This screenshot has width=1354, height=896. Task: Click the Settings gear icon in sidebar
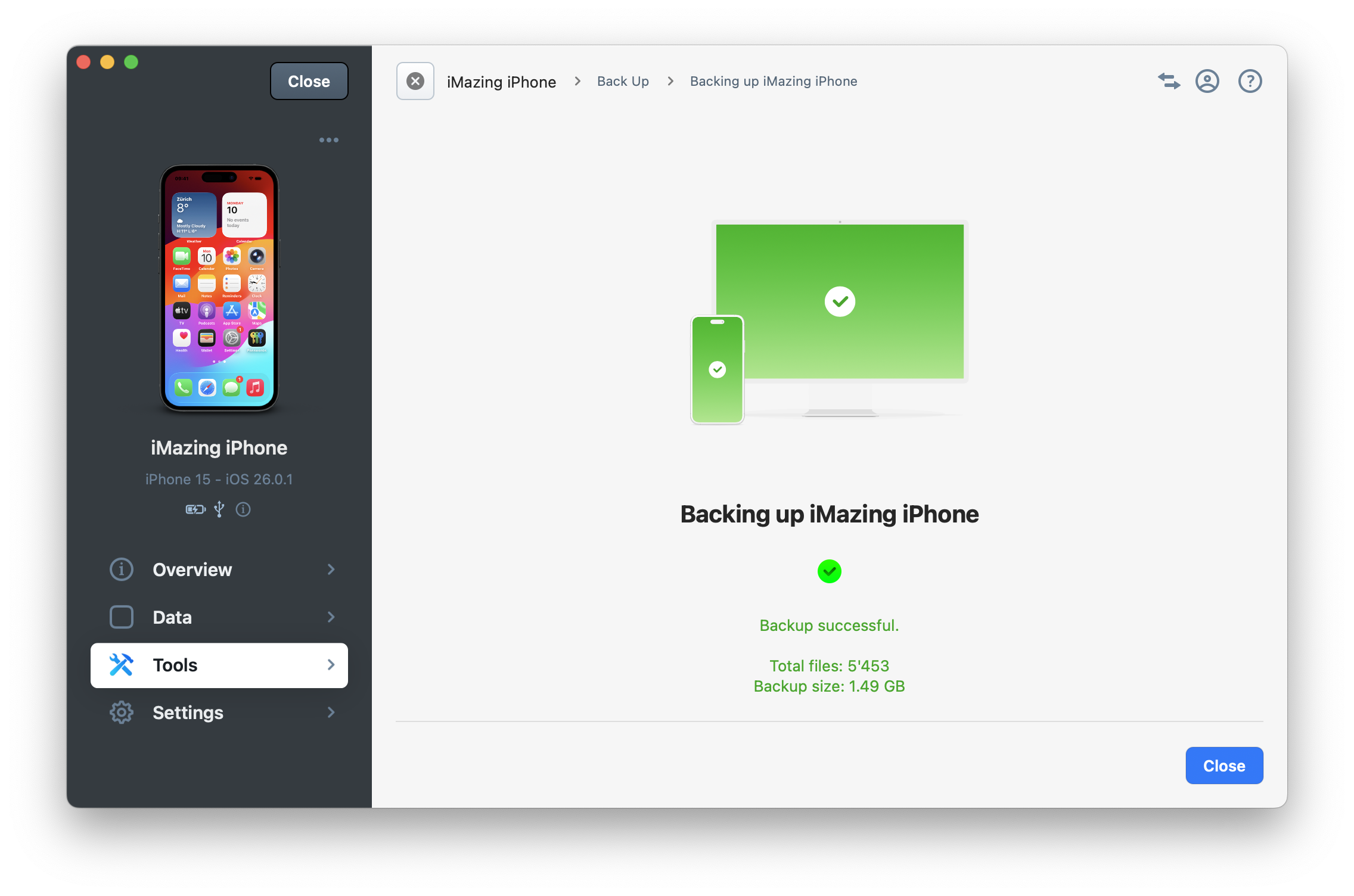tap(122, 713)
